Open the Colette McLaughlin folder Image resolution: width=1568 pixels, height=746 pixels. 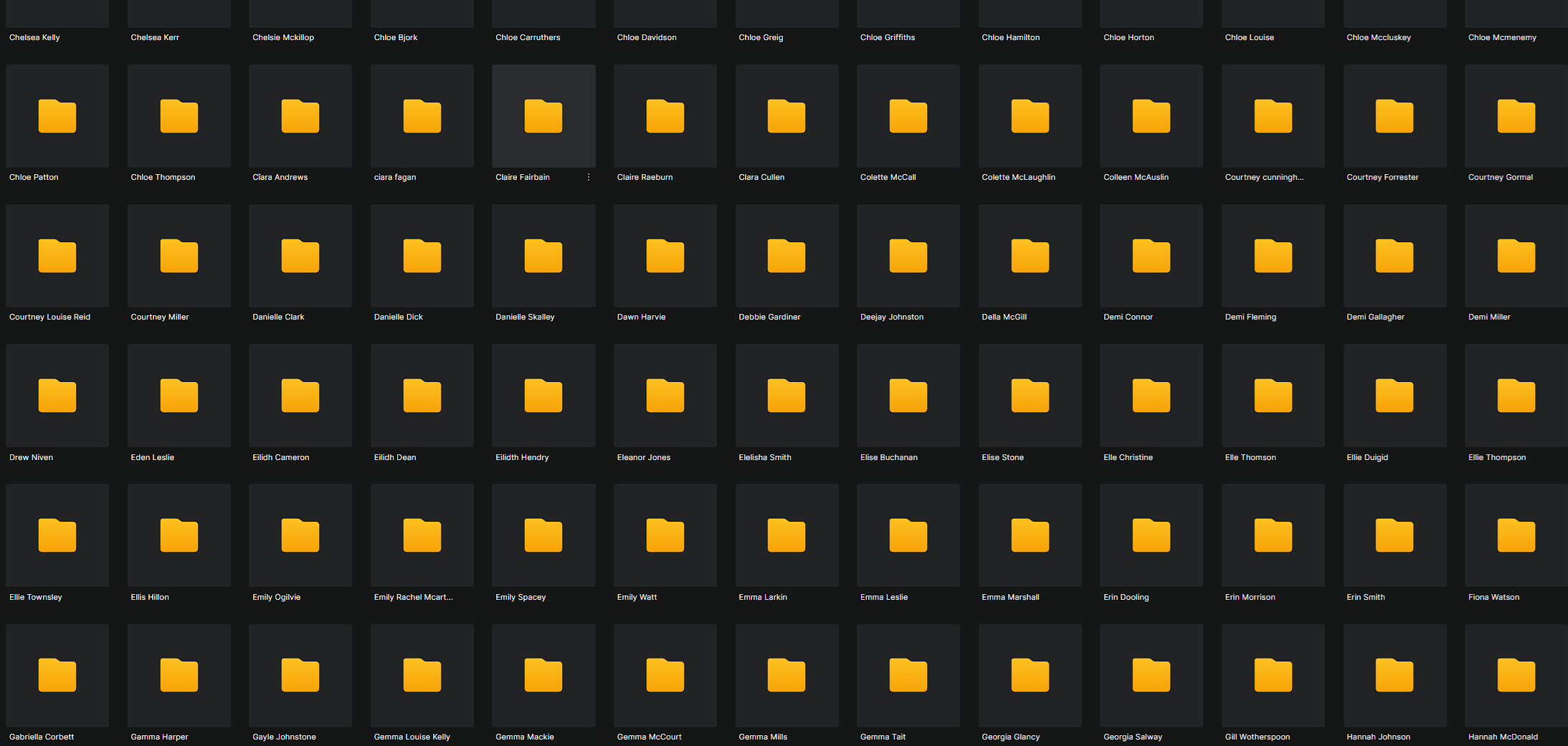[x=1030, y=117]
